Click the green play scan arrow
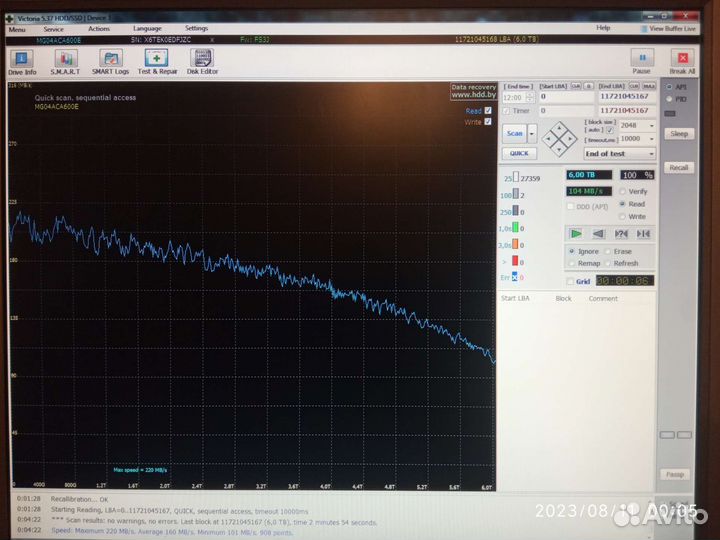Viewport: 720px width, 540px height. pos(576,233)
